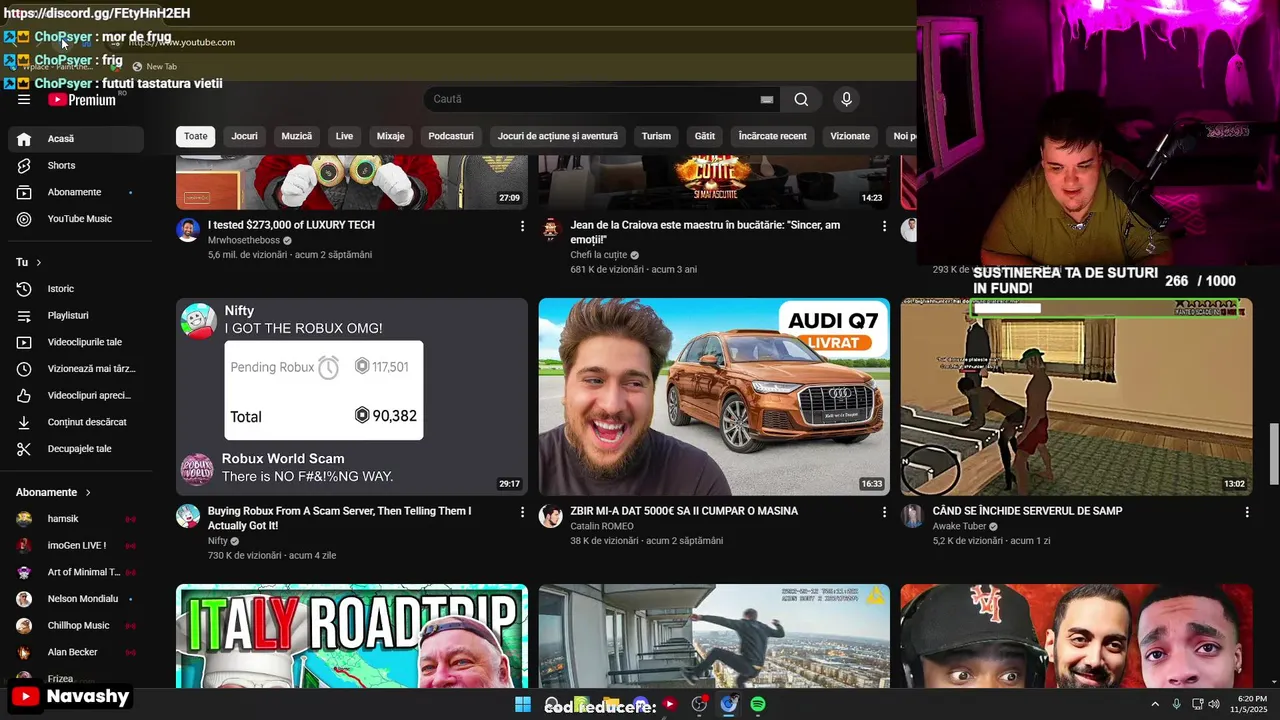
Task: Click the New Tab browser tab
Action: [155, 67]
